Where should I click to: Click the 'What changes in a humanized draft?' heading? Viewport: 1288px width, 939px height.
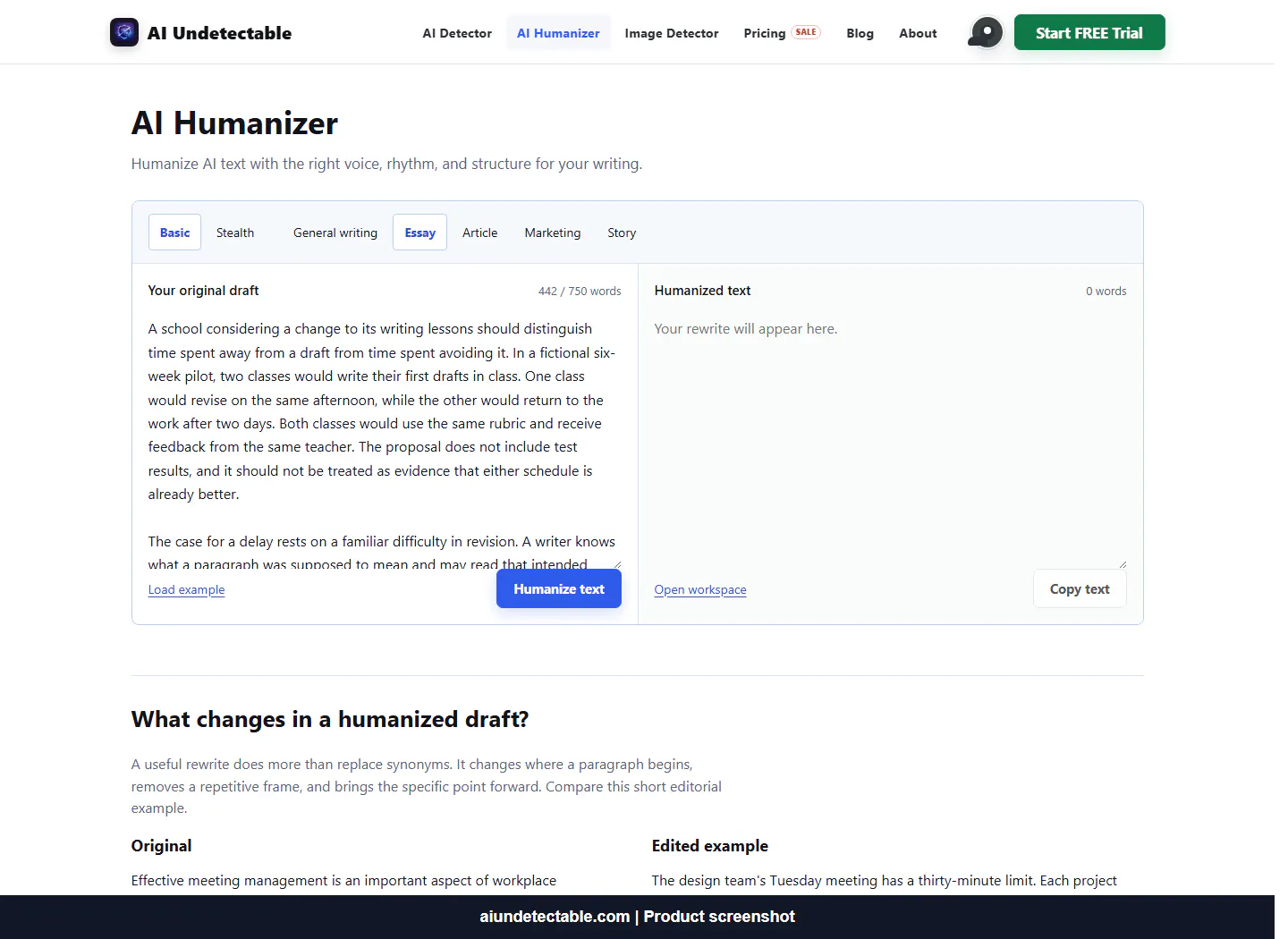[330, 719]
